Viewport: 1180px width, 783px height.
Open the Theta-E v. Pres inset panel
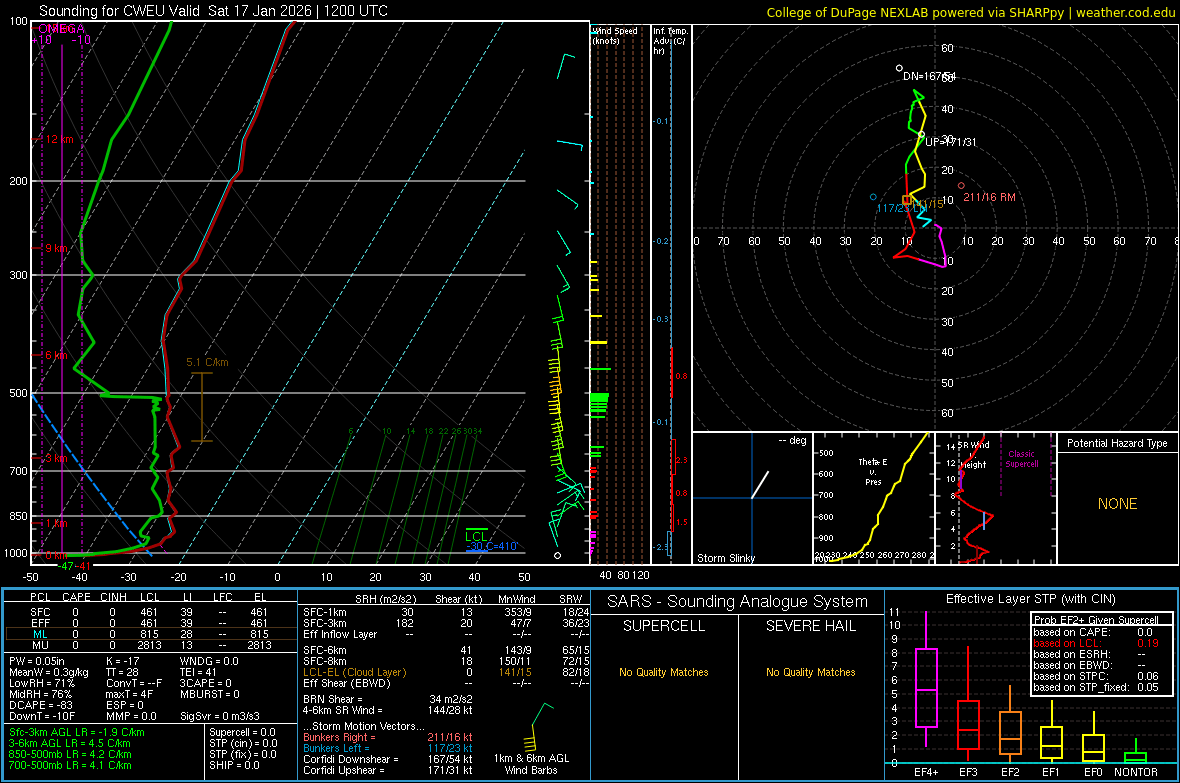click(873, 498)
